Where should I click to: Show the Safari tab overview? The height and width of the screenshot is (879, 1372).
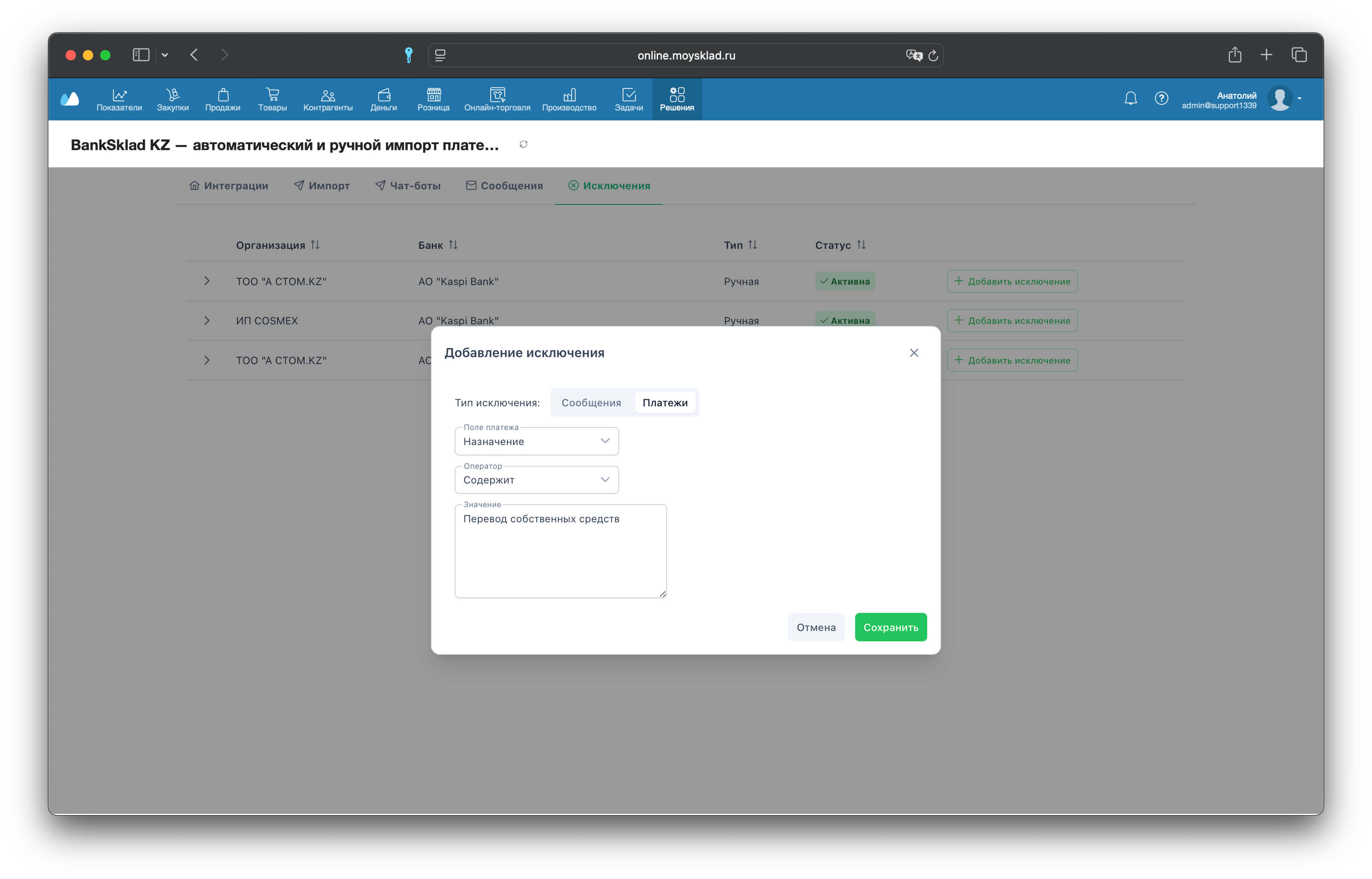click(x=1299, y=55)
